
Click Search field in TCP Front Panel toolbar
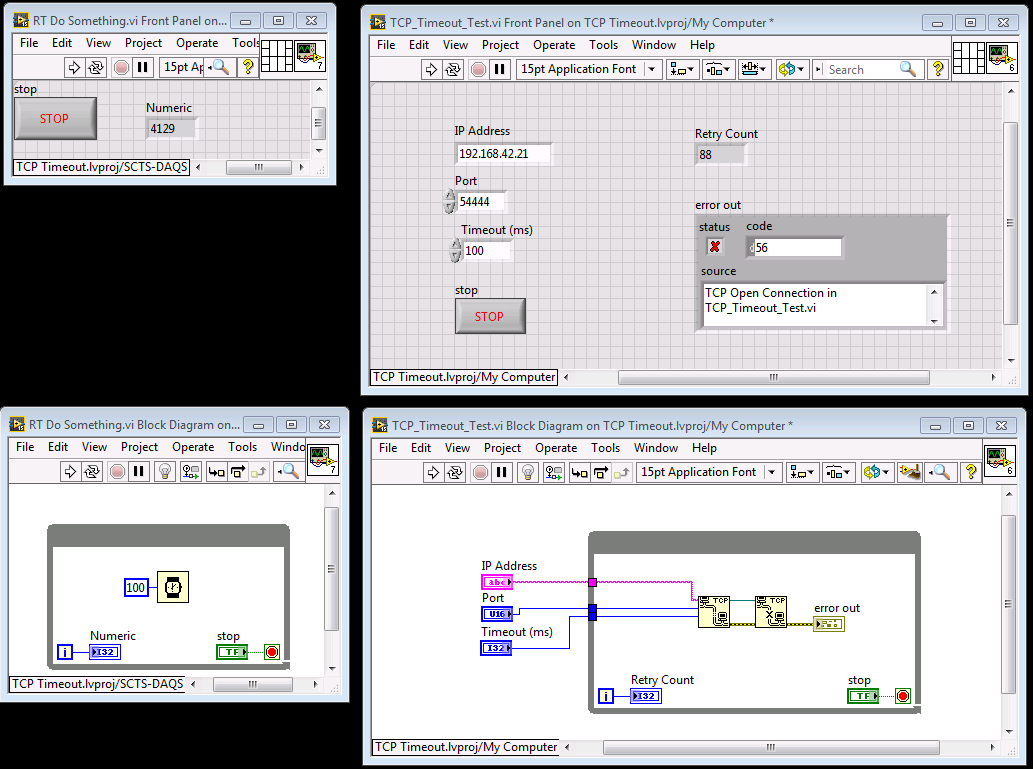[862, 69]
